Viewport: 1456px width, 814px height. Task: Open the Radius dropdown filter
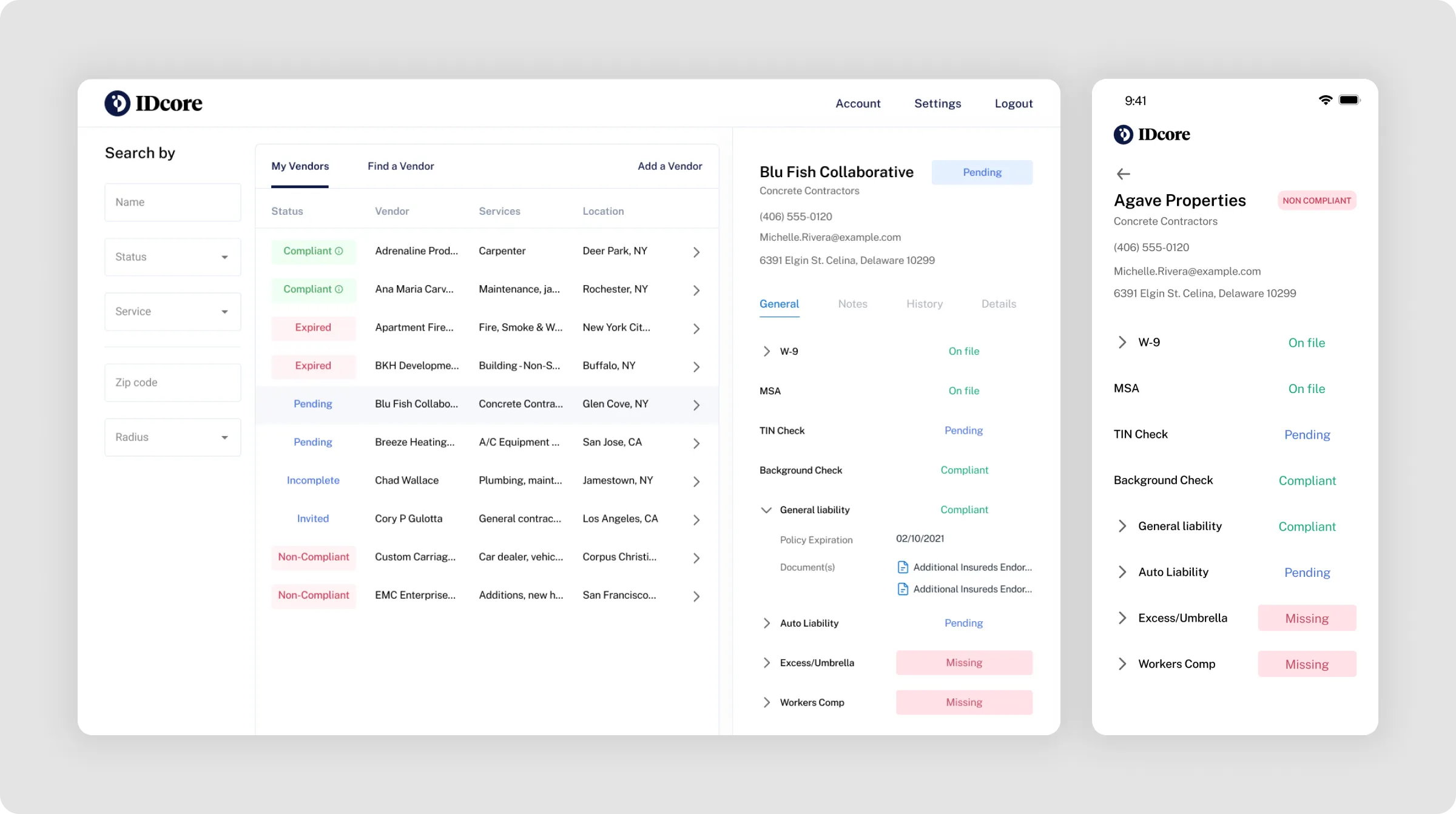point(172,437)
